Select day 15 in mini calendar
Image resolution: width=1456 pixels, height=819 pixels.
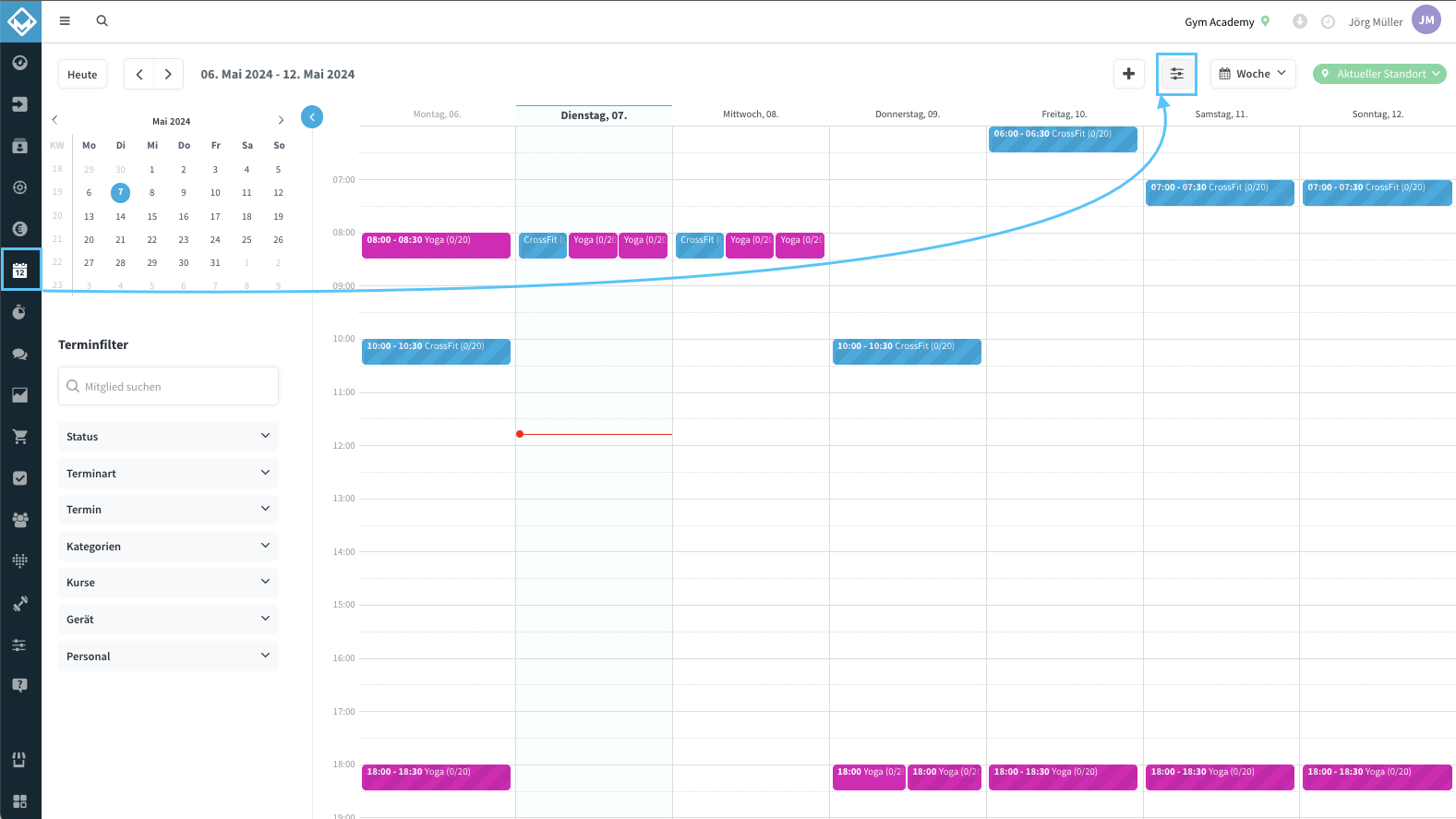152,216
